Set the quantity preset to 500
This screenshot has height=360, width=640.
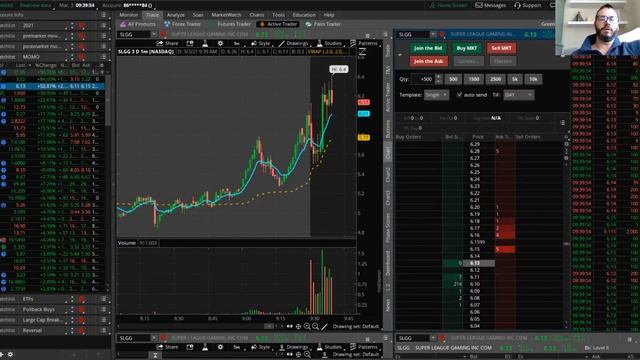click(x=453, y=79)
